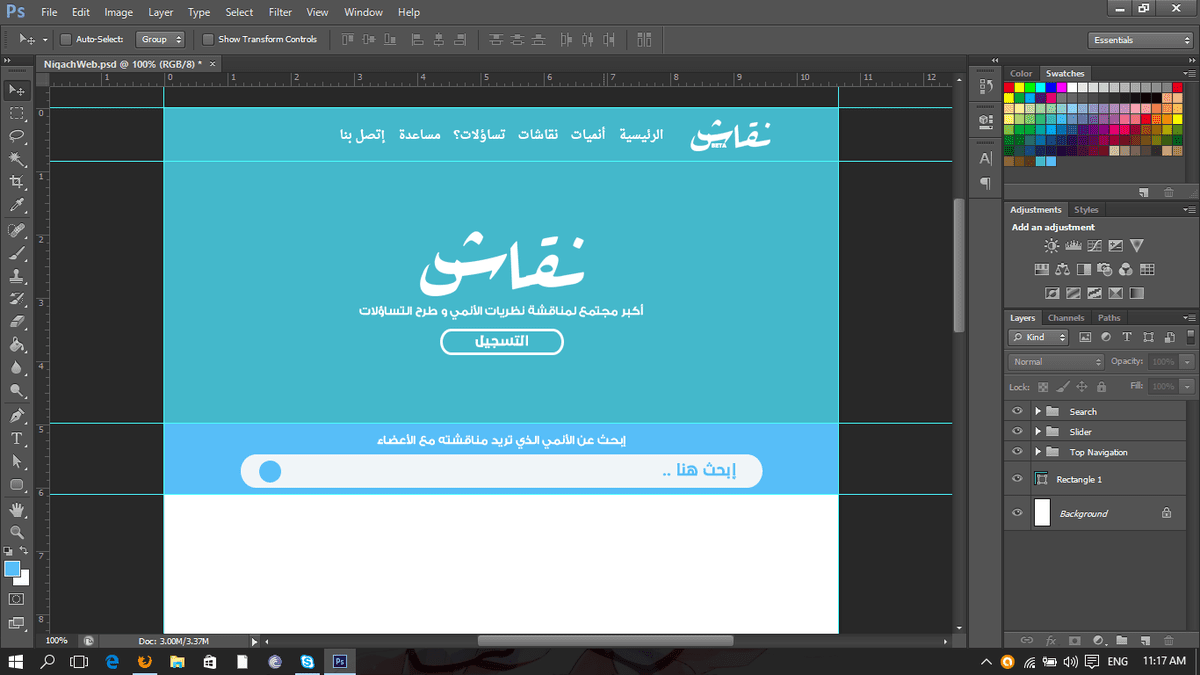Image resolution: width=1200 pixels, height=675 pixels.
Task: Enable the Auto-Select checkbox
Action: tap(66, 40)
